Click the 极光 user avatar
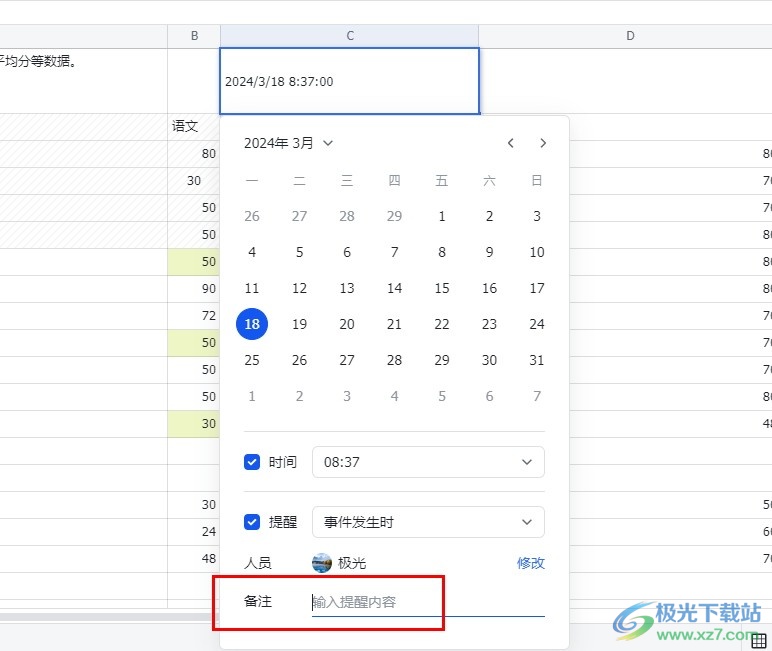 tap(322, 563)
